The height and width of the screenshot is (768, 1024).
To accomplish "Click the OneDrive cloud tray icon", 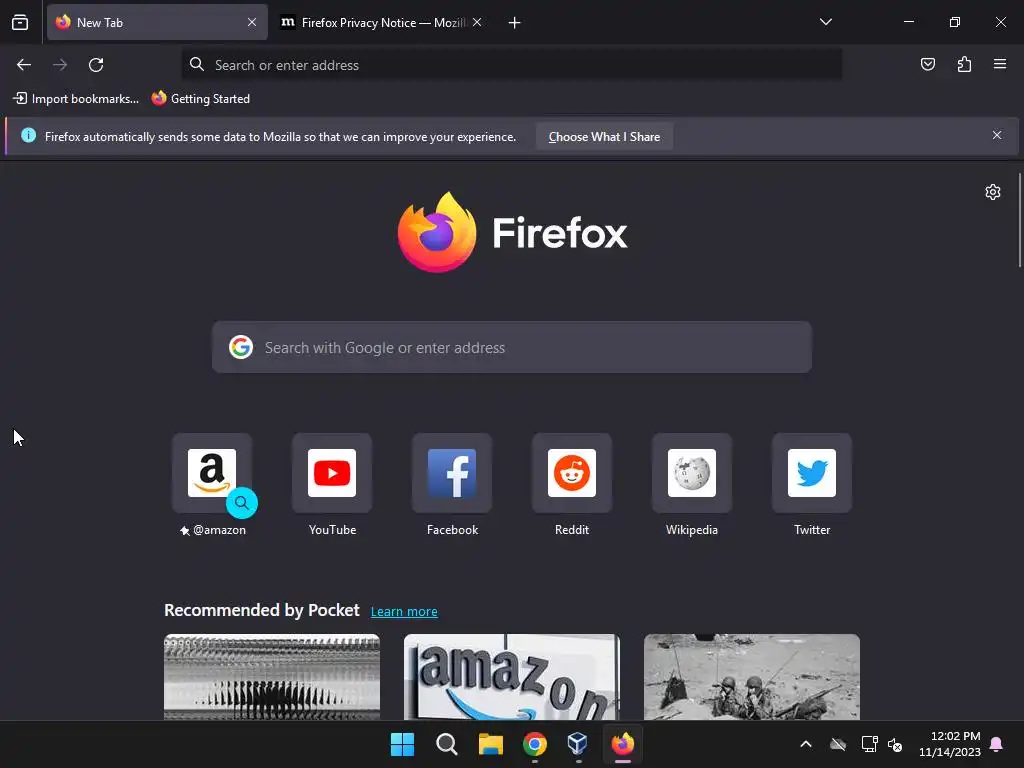I will coord(838,744).
